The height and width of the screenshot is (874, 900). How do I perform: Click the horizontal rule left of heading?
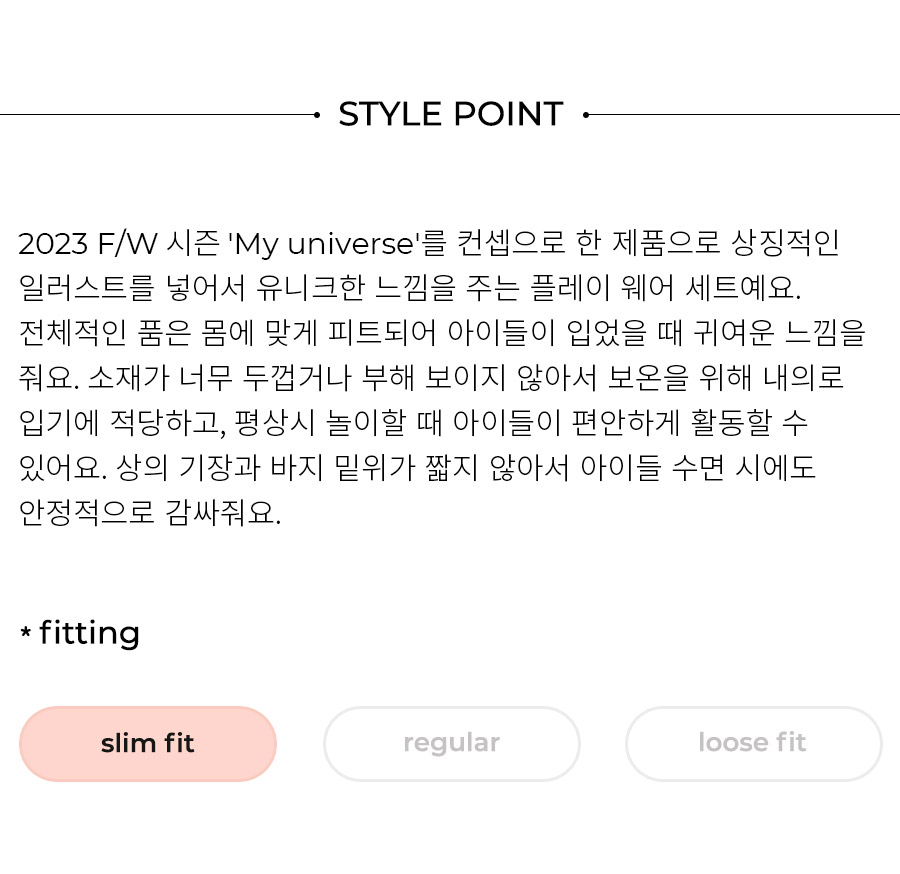click(x=157, y=115)
